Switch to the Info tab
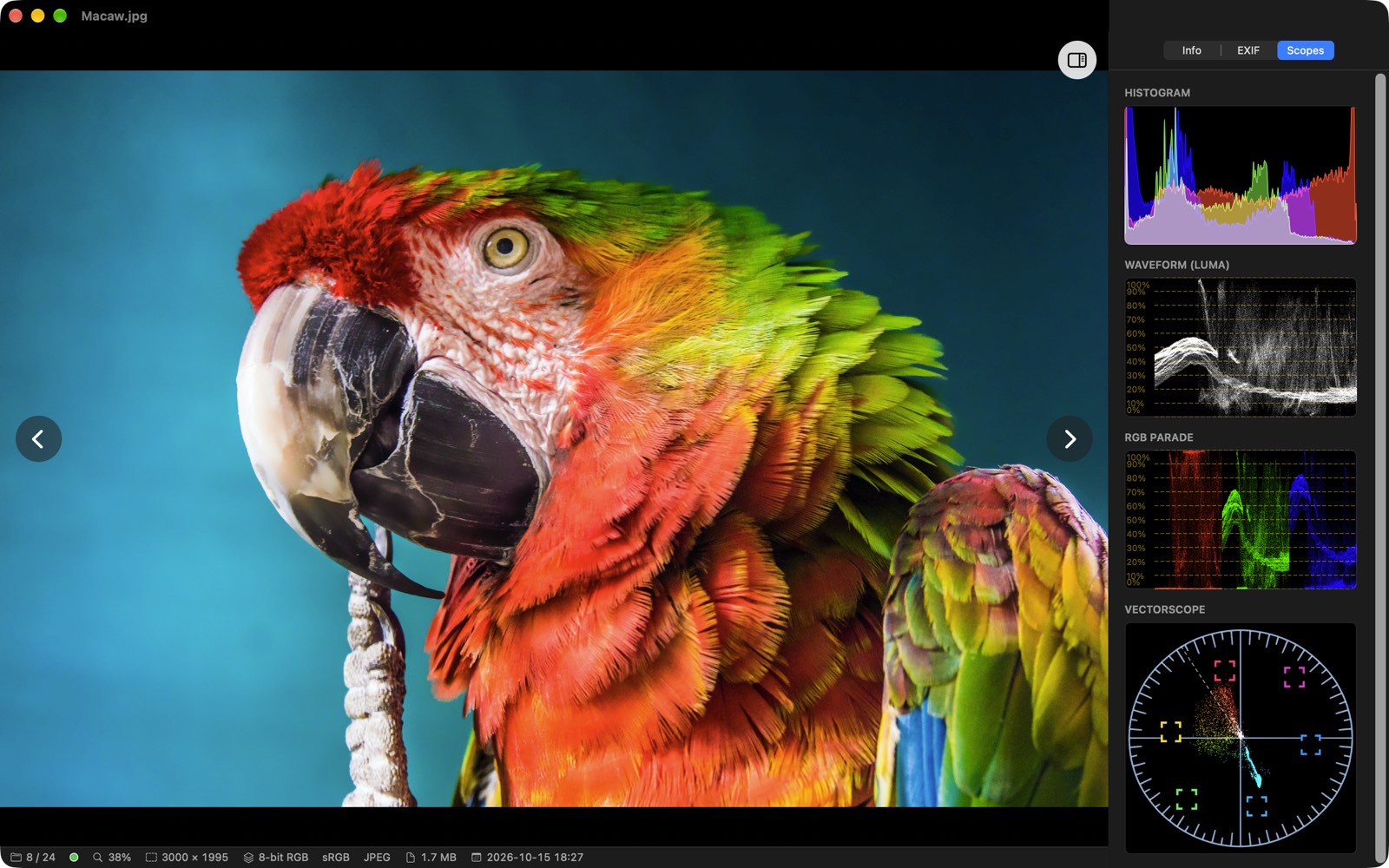Image resolution: width=1389 pixels, height=868 pixels. [x=1191, y=50]
